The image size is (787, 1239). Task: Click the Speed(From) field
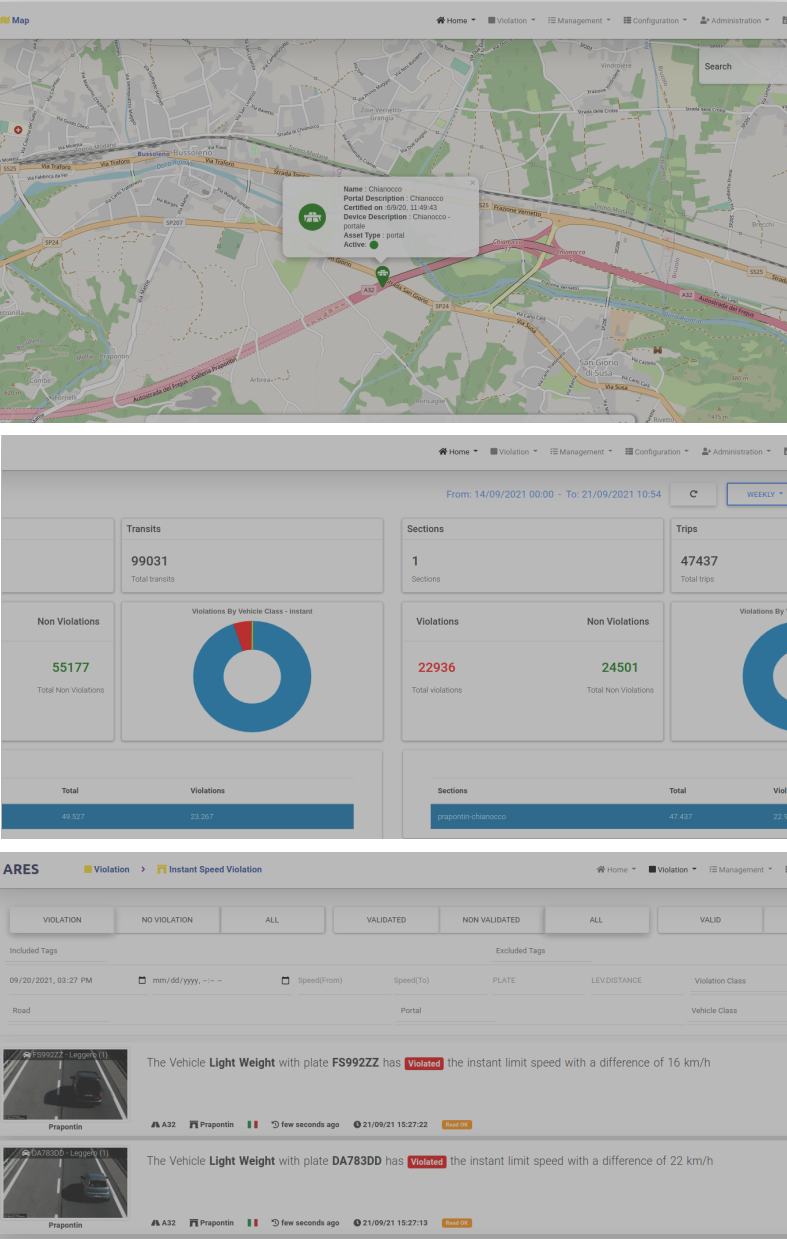tap(340, 981)
